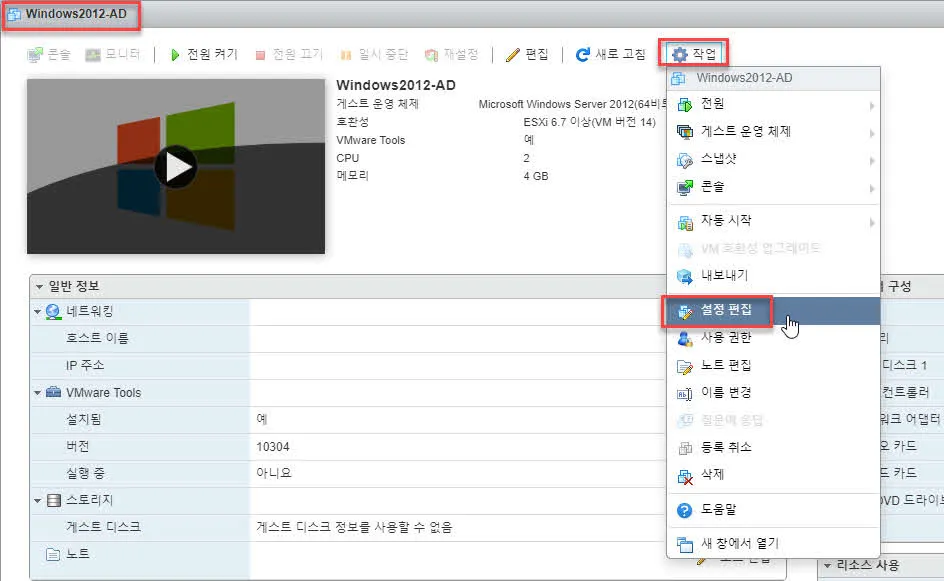Click the Windows2012-AD menu header
944x581 pixels.
(x=774, y=78)
